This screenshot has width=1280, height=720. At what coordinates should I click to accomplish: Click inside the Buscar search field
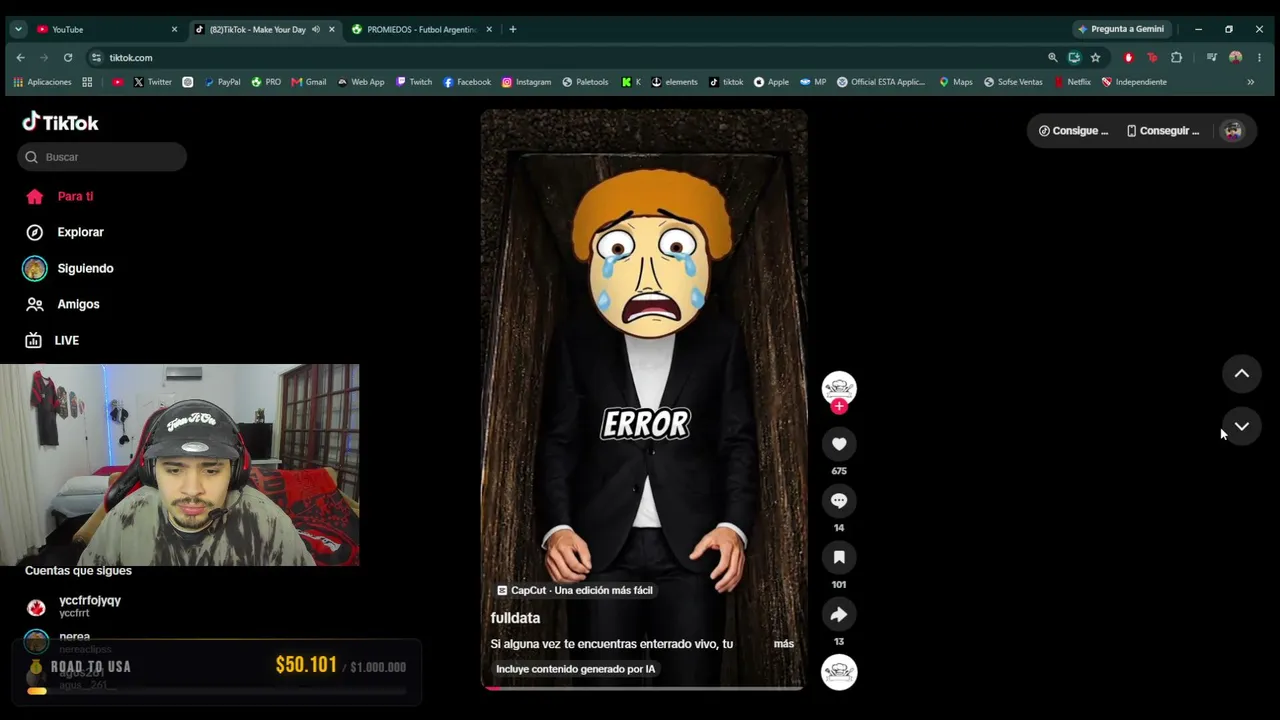102,157
